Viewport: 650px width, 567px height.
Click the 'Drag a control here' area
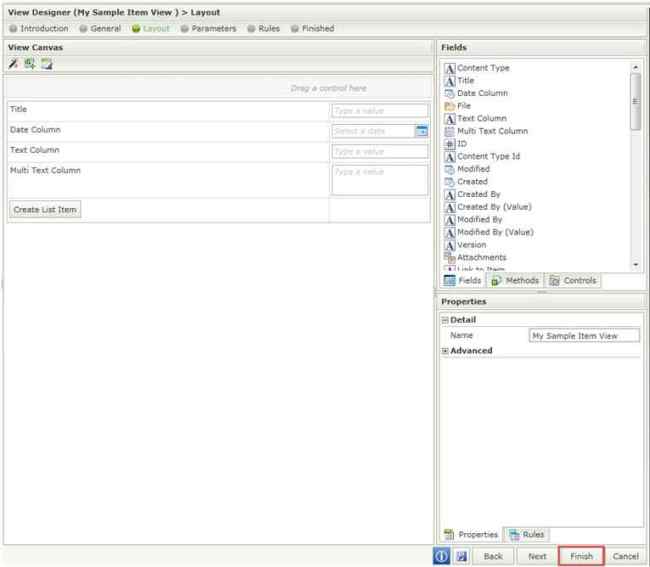219,88
